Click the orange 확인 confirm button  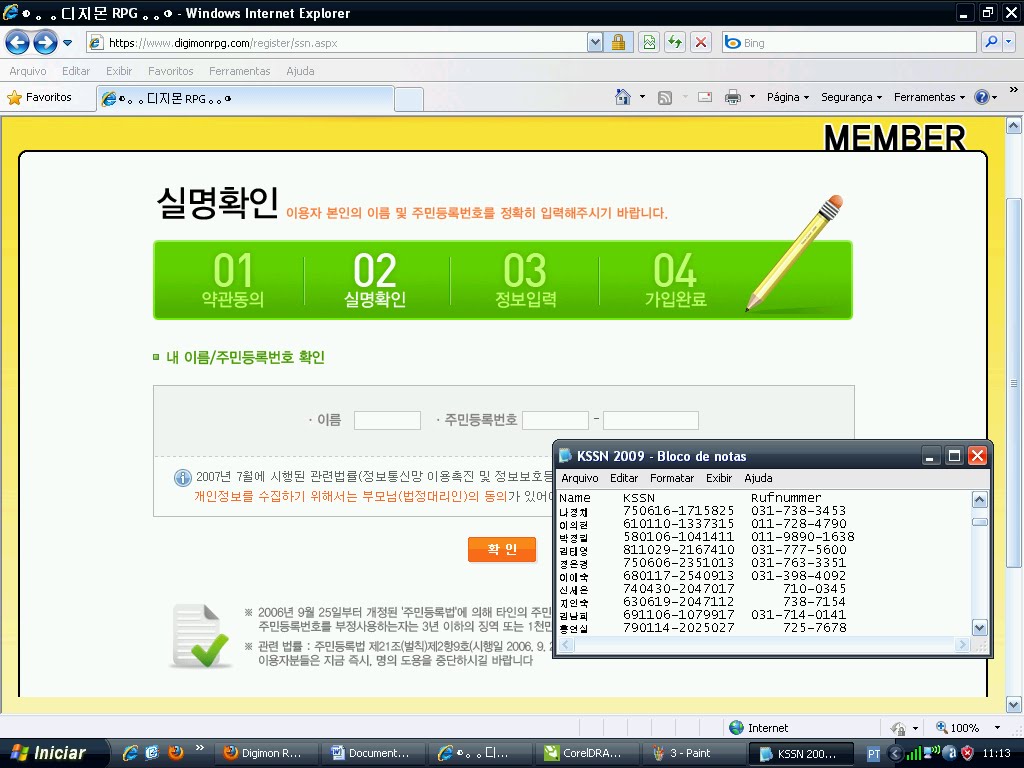coord(502,549)
